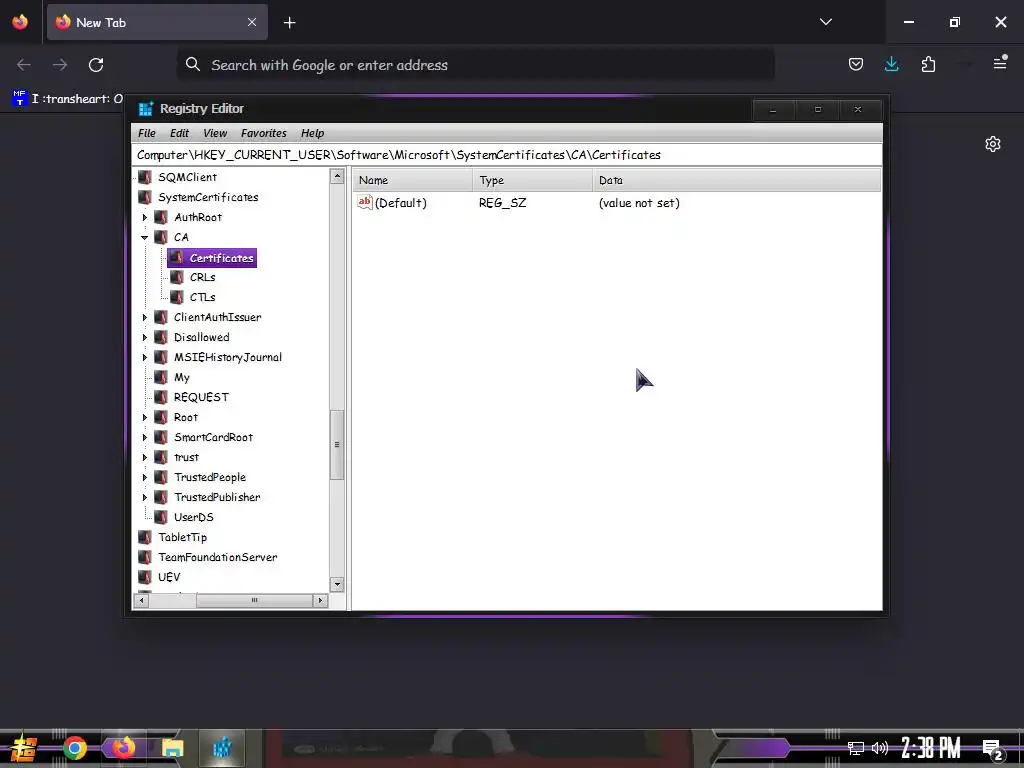Screen dimensions: 1024x768
Task: Reload the Firefox page
Action: pos(96,65)
